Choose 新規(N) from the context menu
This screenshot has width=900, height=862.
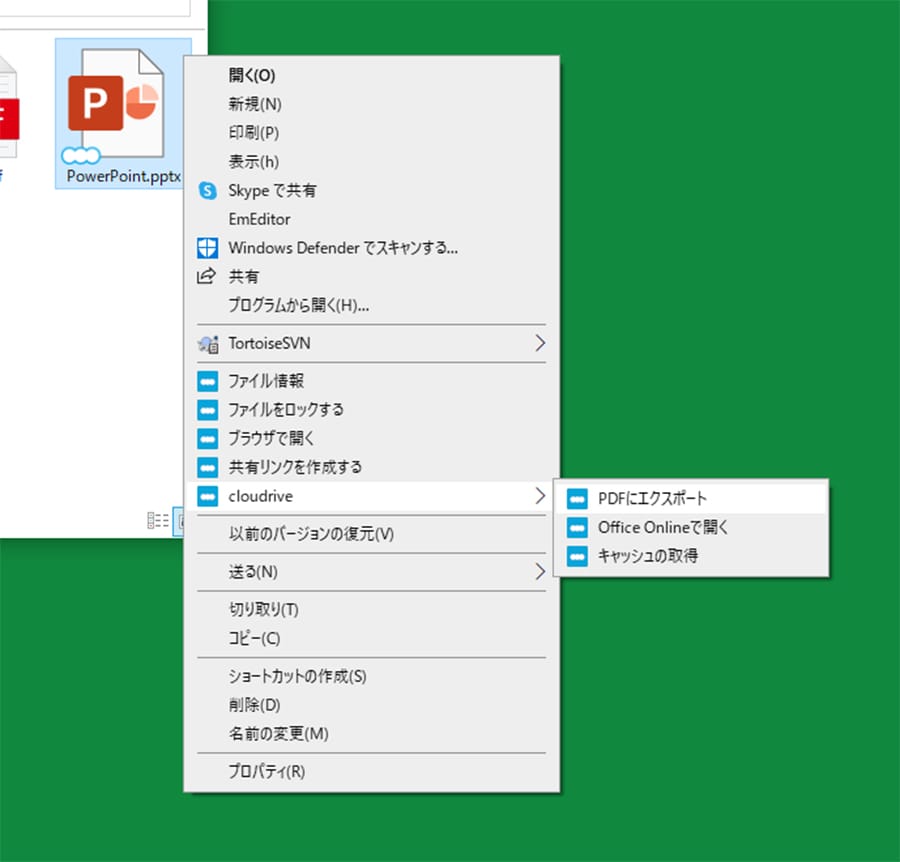pyautogui.click(x=371, y=104)
